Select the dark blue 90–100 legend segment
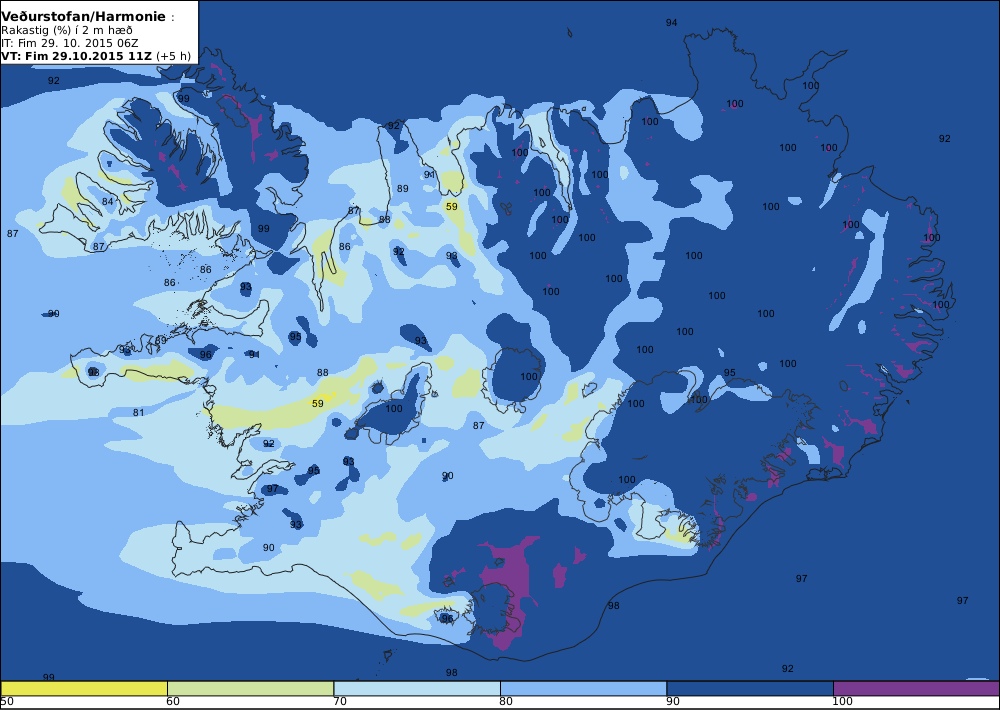 [x=750, y=688]
